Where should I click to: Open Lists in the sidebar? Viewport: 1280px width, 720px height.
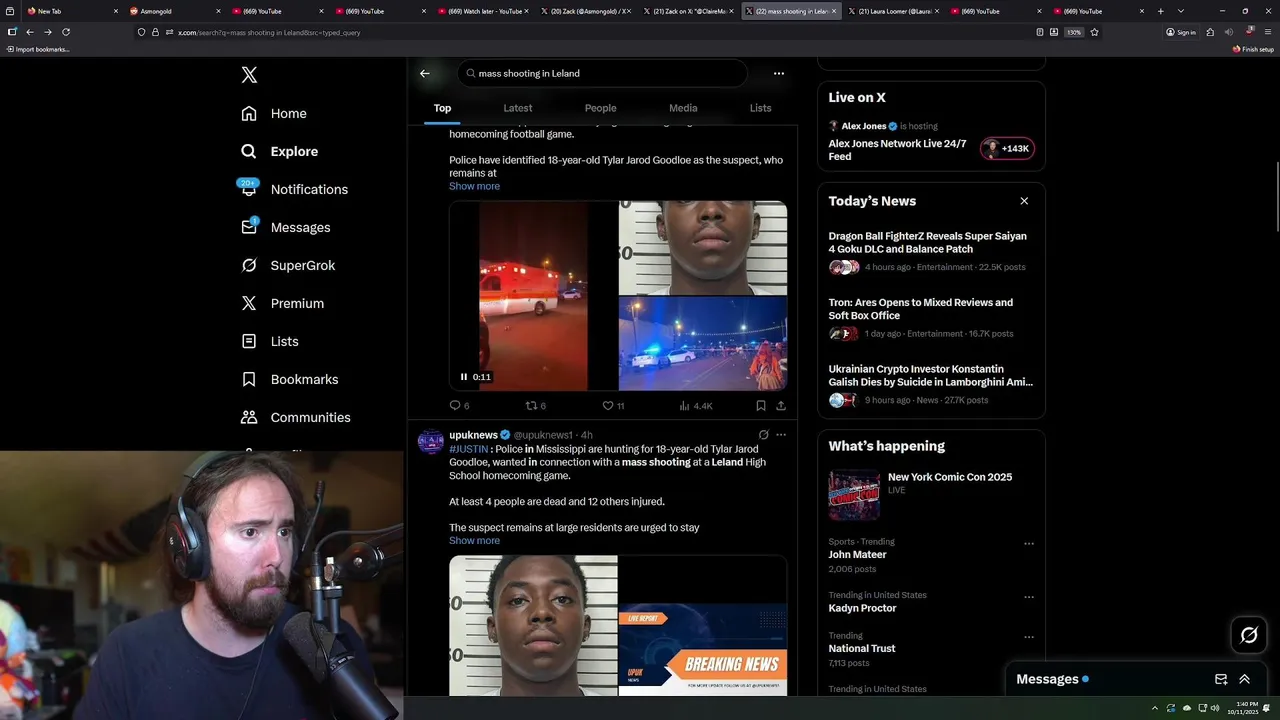(x=269, y=342)
